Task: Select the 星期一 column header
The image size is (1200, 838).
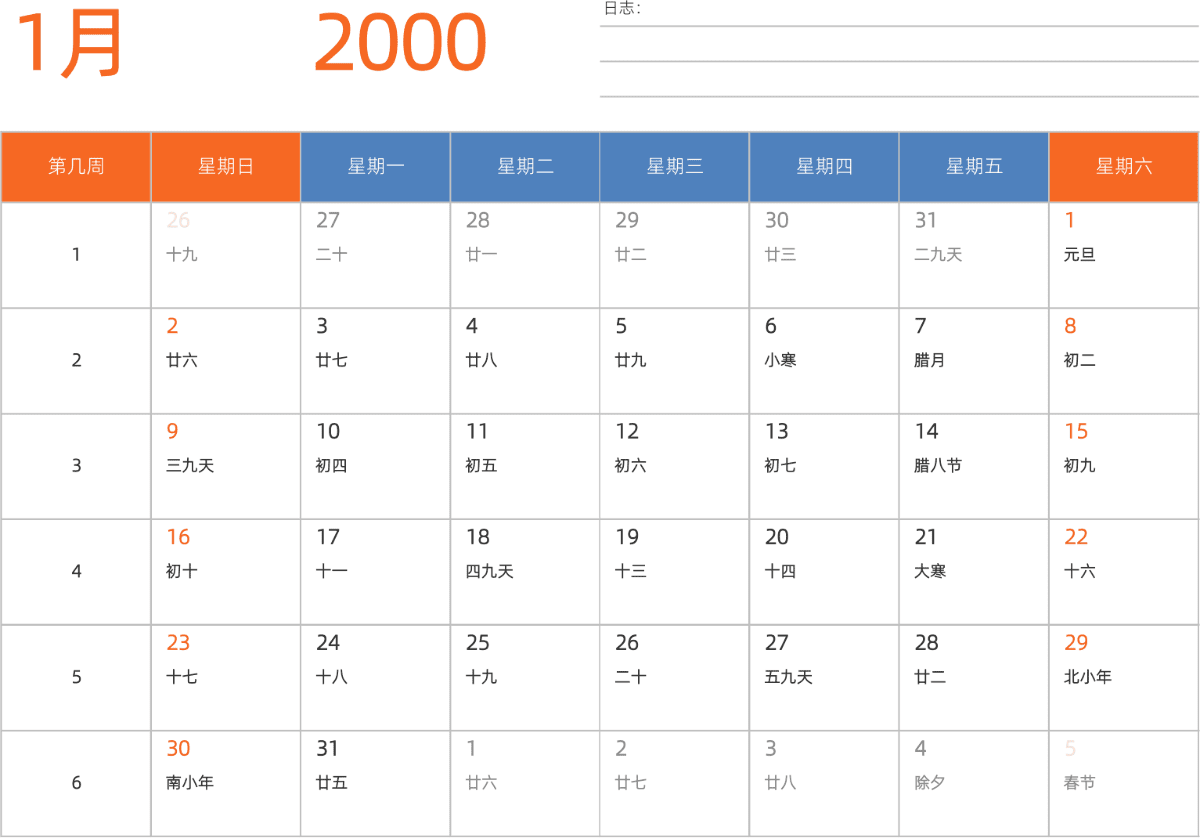Action: coord(376,167)
